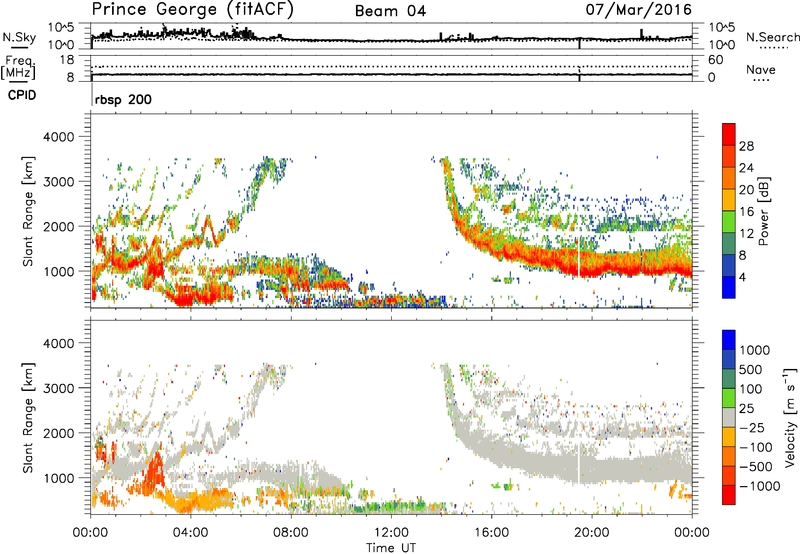The image size is (800, 554).
Task: Click the '25' velocity color bar value
Action: coord(746,408)
